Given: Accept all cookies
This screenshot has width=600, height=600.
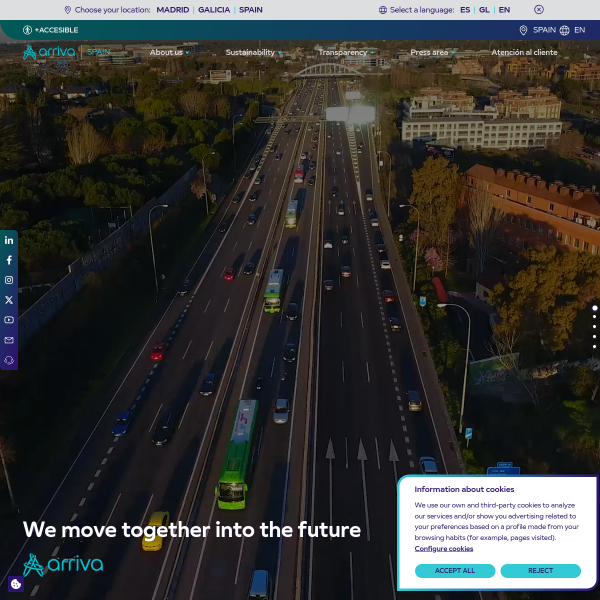Looking at the screenshot, I should coord(455,571).
